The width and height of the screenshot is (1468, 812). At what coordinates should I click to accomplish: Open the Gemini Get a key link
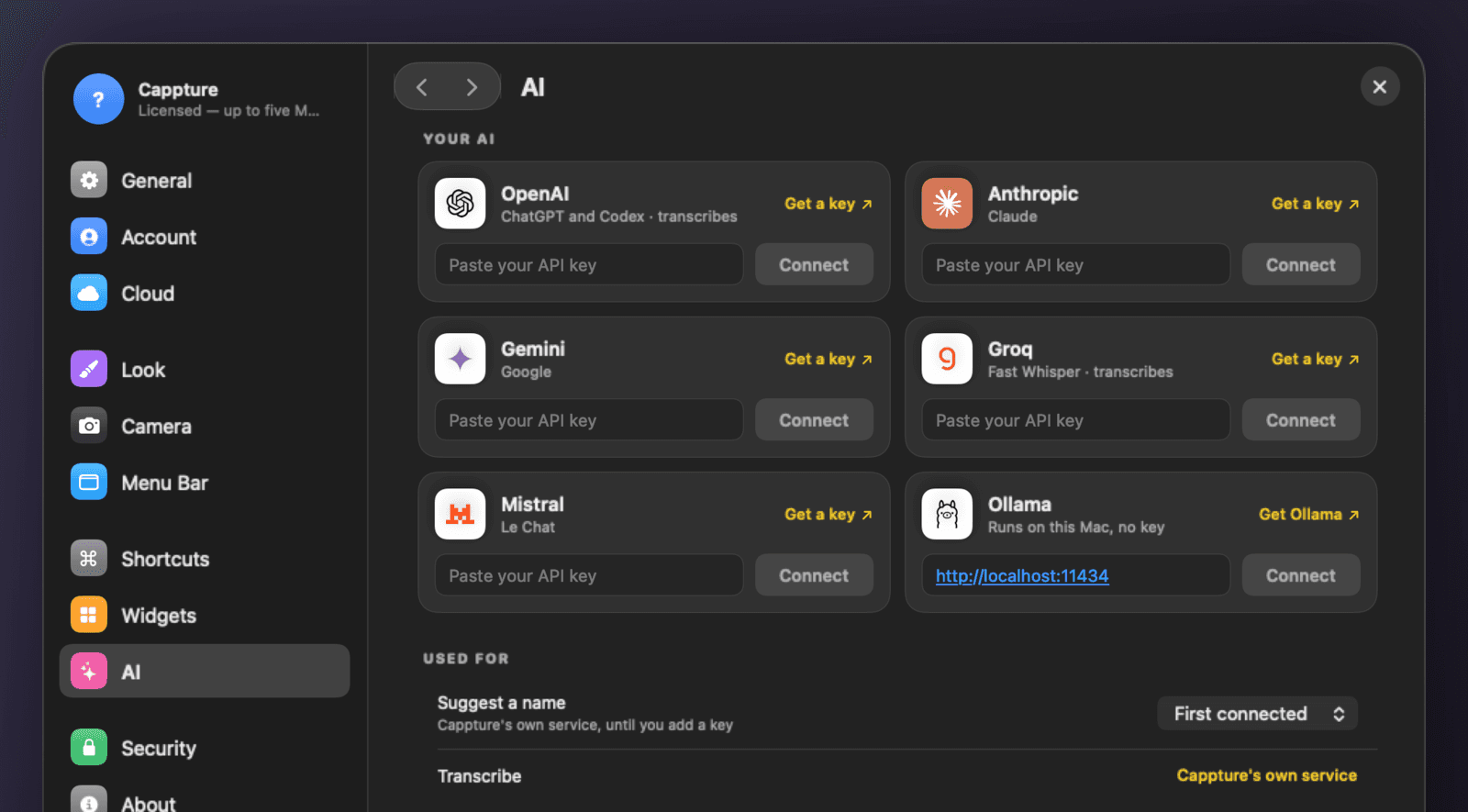[x=829, y=359]
